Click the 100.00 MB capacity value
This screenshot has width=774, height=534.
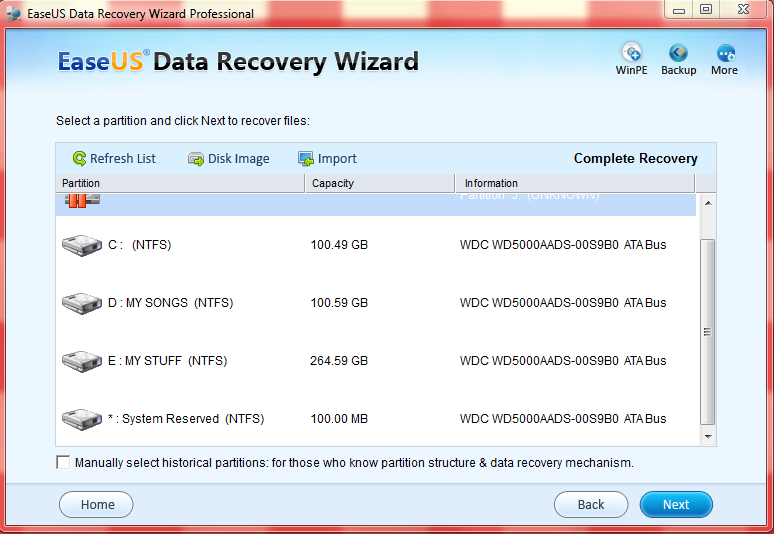pos(339,419)
